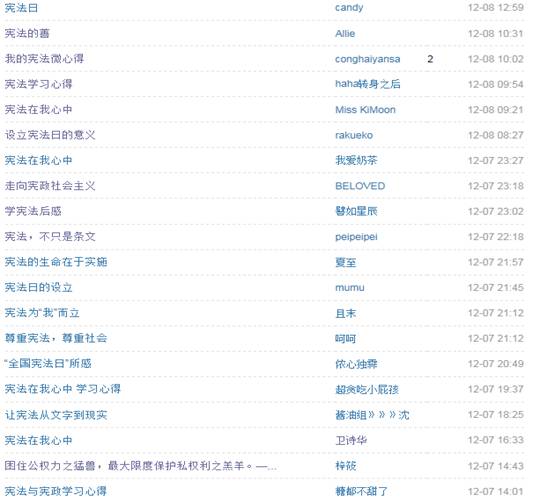Click timestamp 12-08 10:31
The image size is (540, 501).
[496, 33]
